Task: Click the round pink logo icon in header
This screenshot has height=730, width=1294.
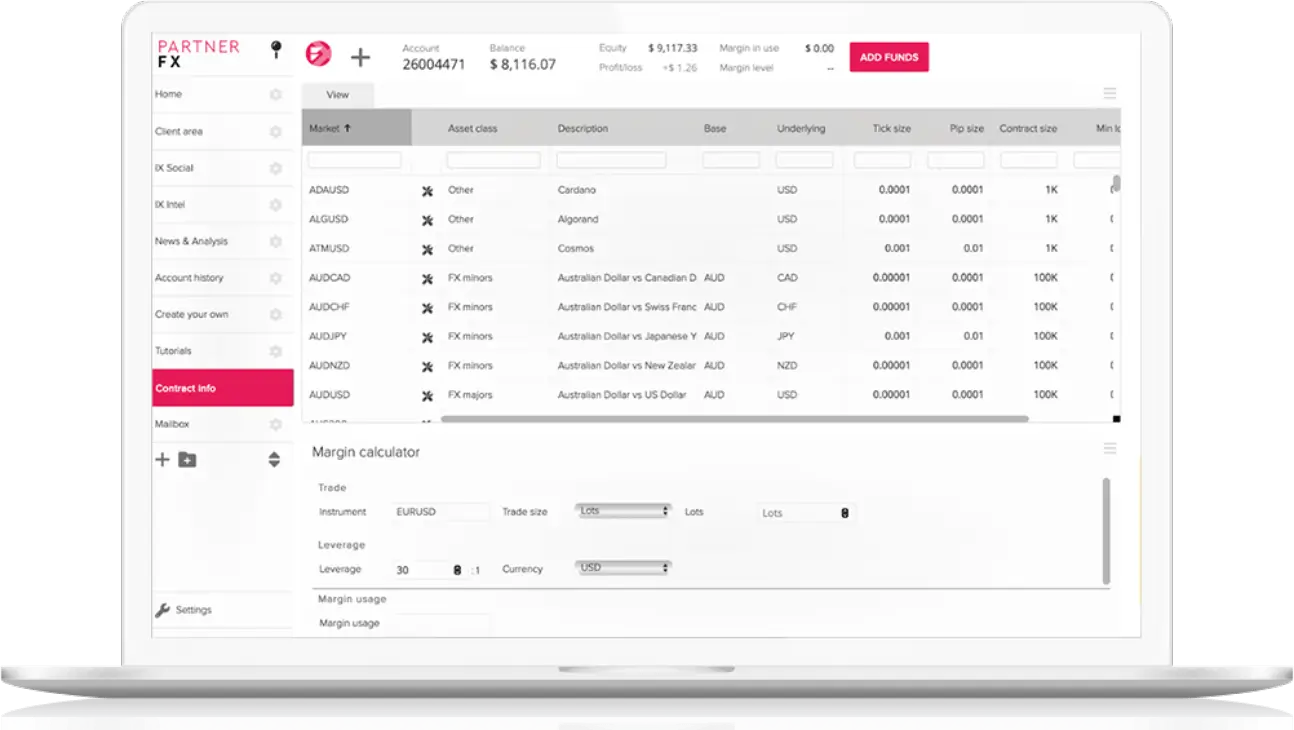Action: coord(318,54)
